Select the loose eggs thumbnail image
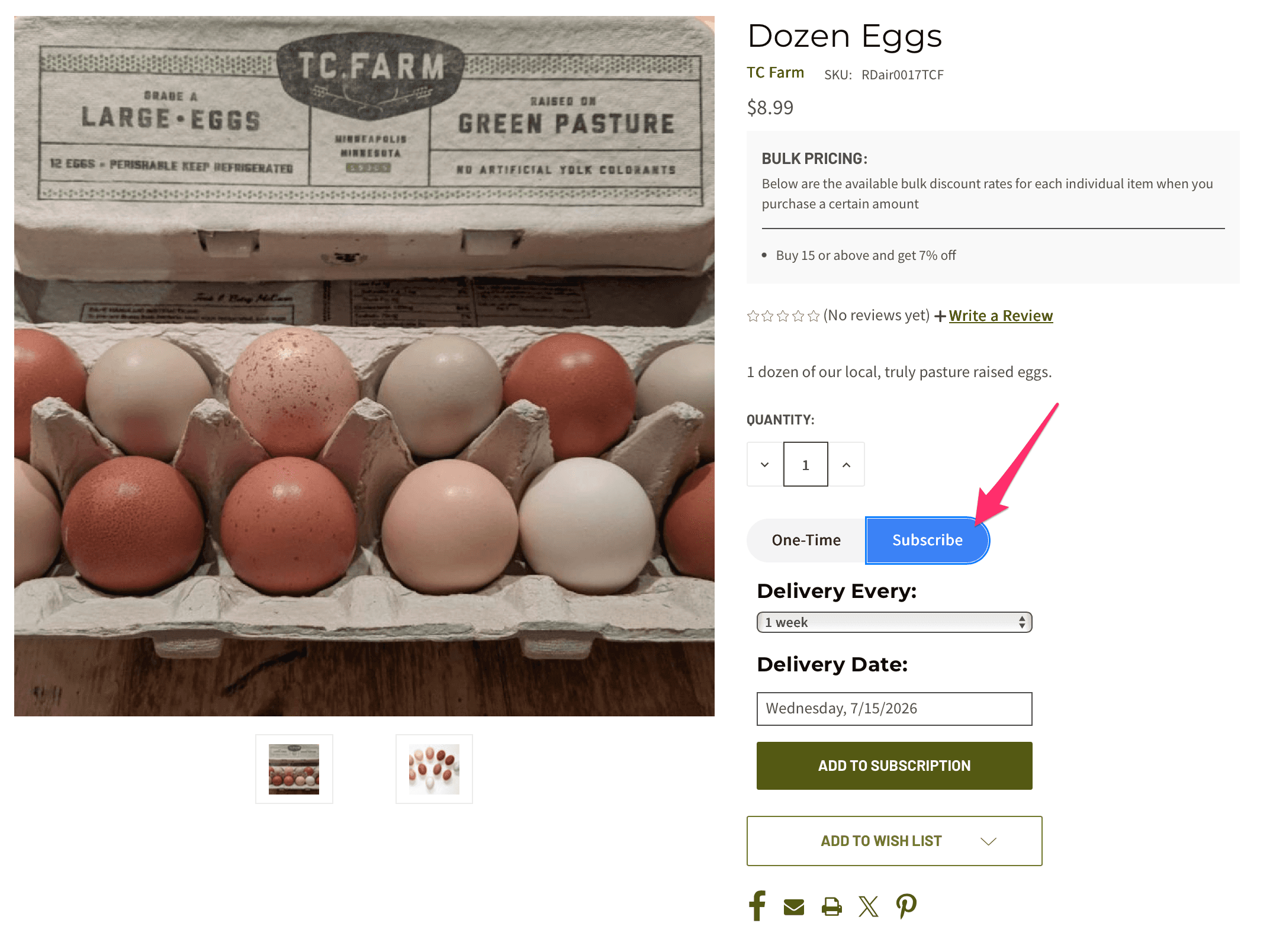1286x952 pixels. [x=434, y=769]
